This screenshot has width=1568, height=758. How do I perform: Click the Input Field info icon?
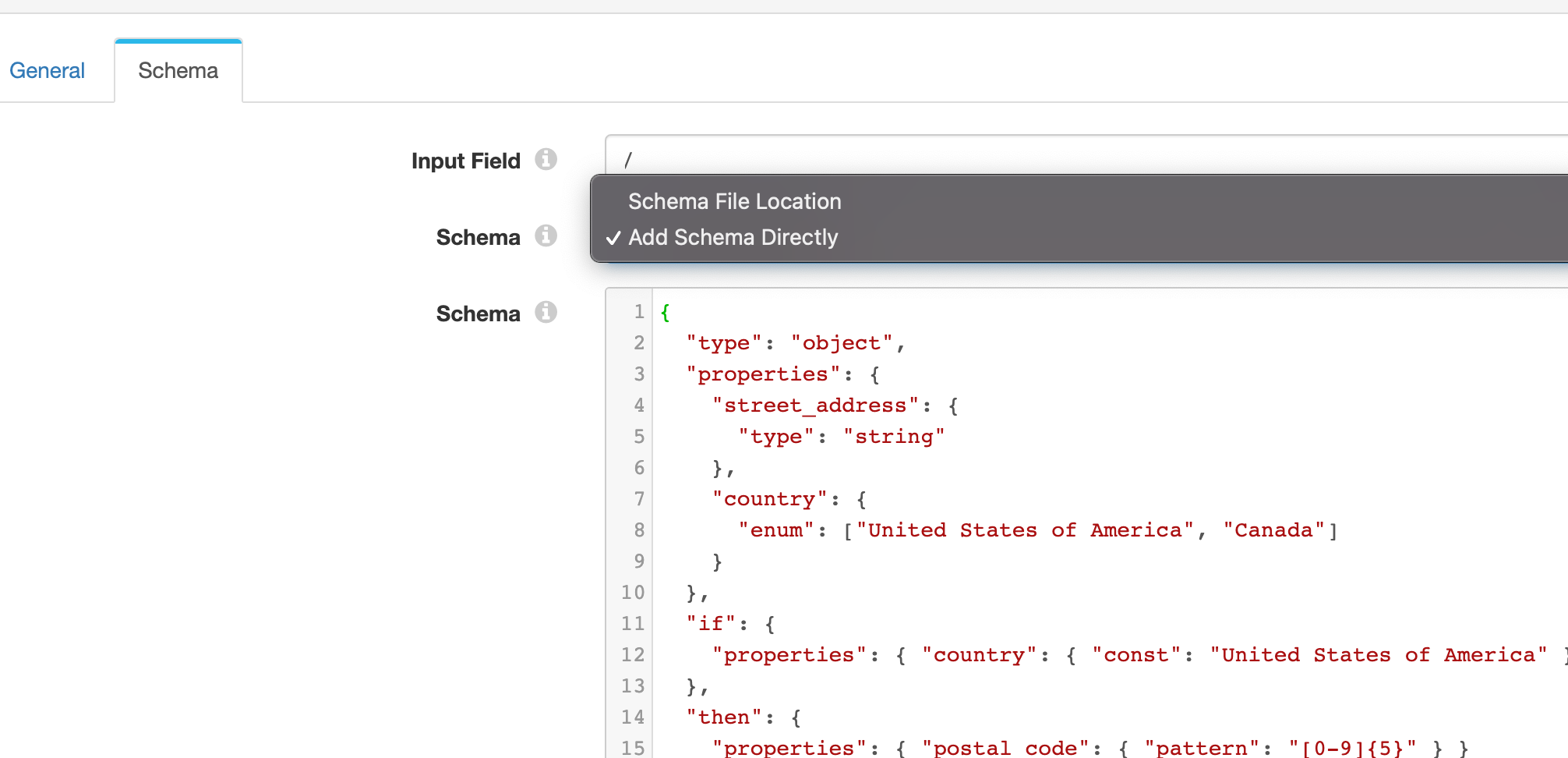546,159
